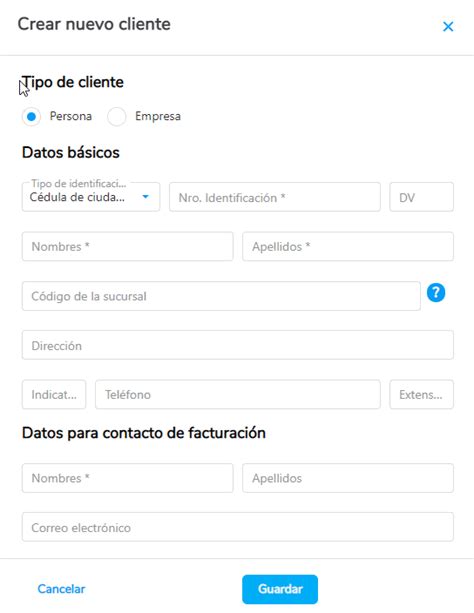474x613 pixels.
Task: Click the Cédula de ciudadanía dropdown arrow
Action: 145,197
